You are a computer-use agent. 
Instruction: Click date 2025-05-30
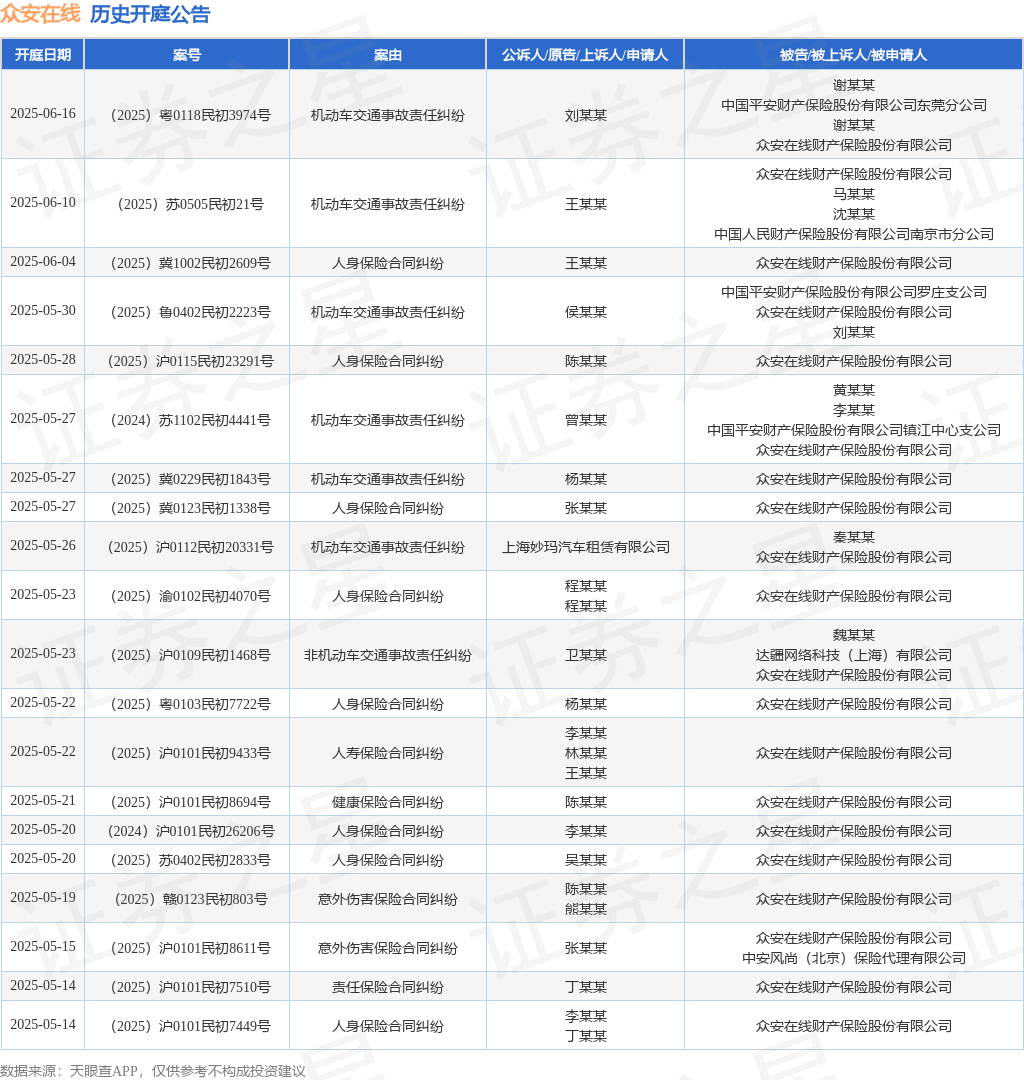tap(43, 311)
